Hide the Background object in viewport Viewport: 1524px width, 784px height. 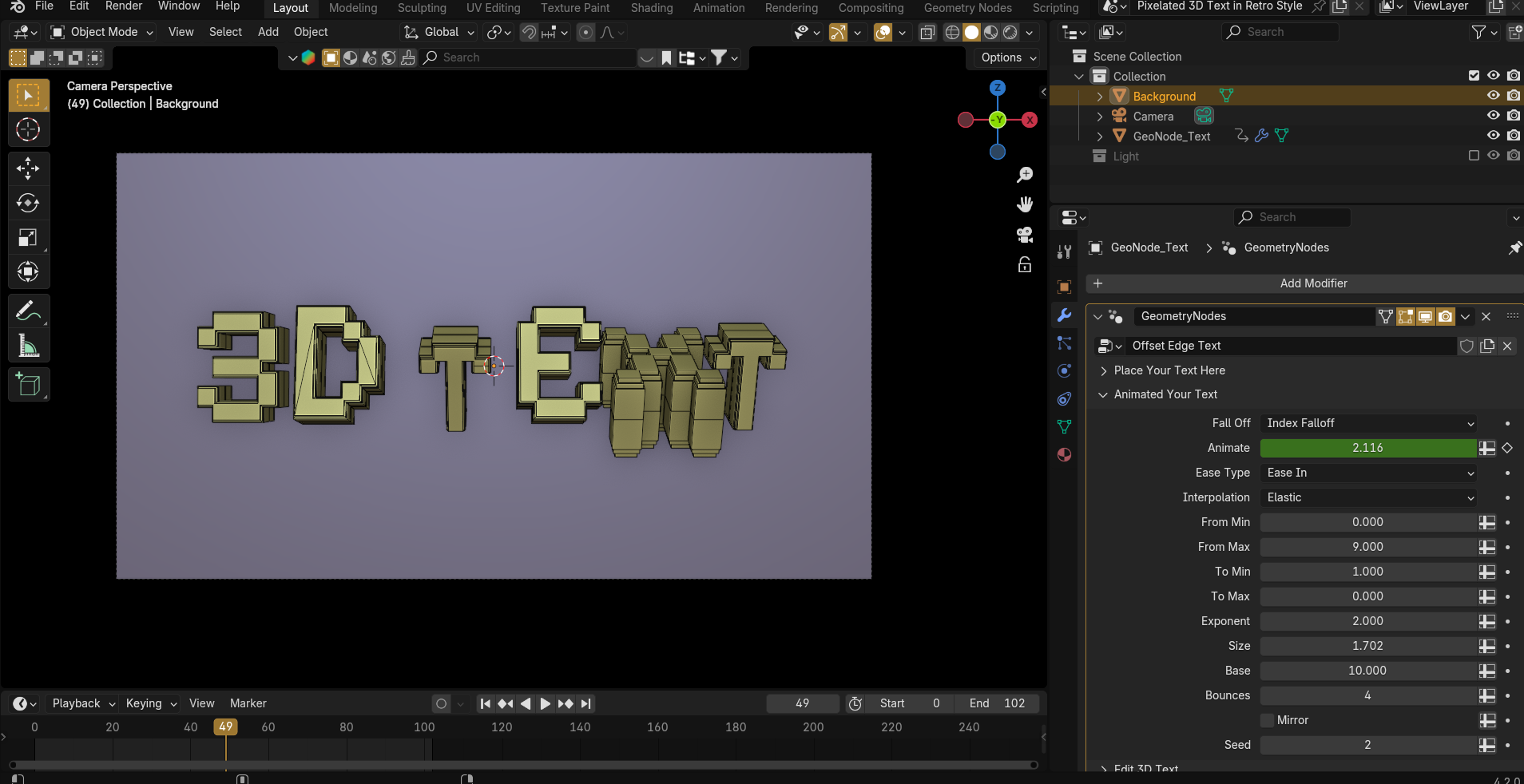pyautogui.click(x=1493, y=96)
